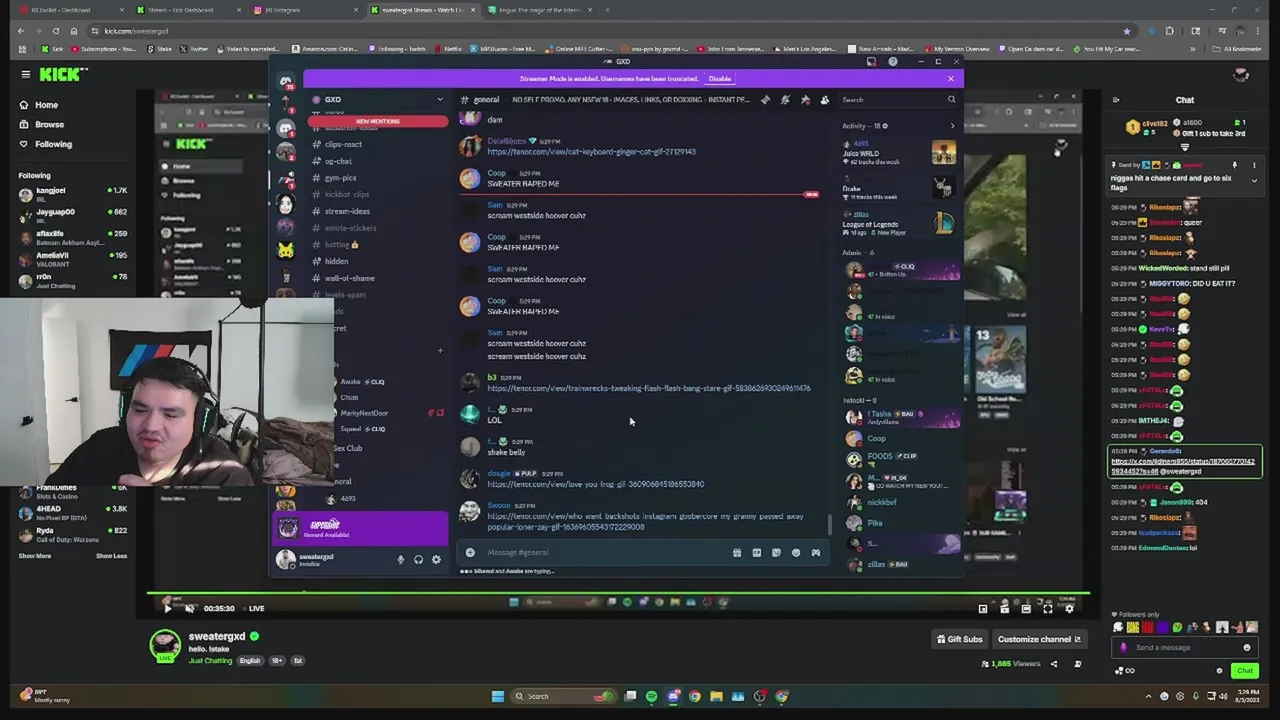Click Message #general input field
The image size is (1280, 720).
[x=605, y=552]
